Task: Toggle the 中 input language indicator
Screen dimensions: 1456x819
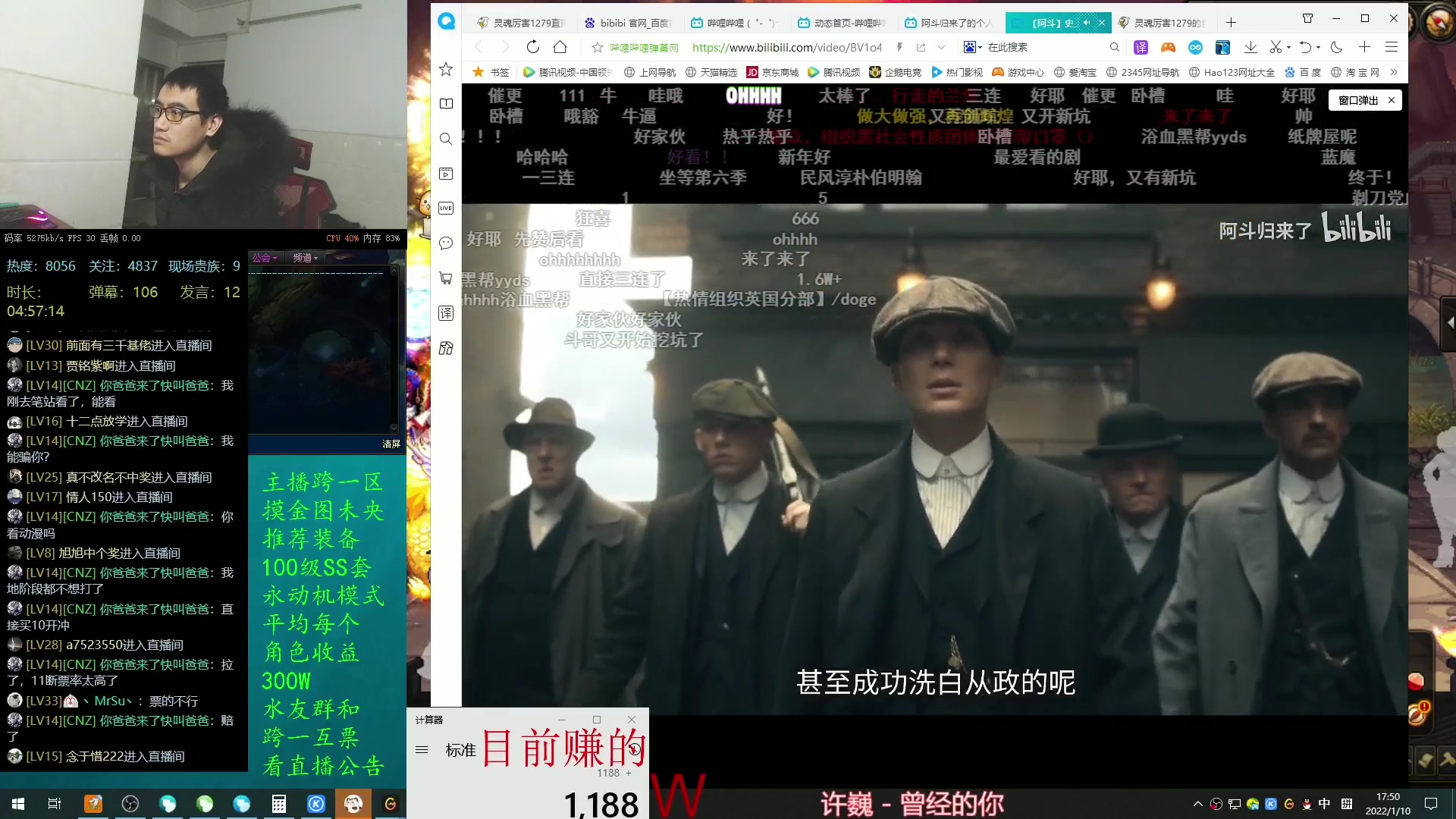Action: pyautogui.click(x=1324, y=804)
